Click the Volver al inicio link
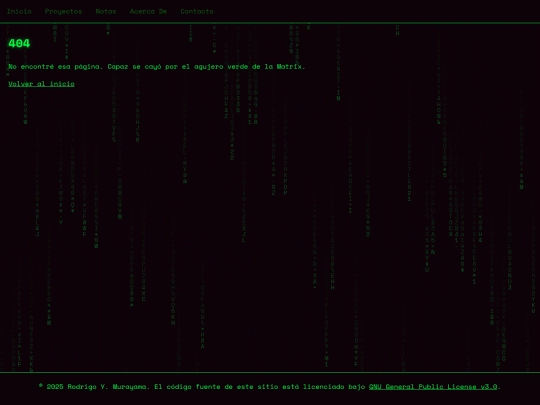 41,84
